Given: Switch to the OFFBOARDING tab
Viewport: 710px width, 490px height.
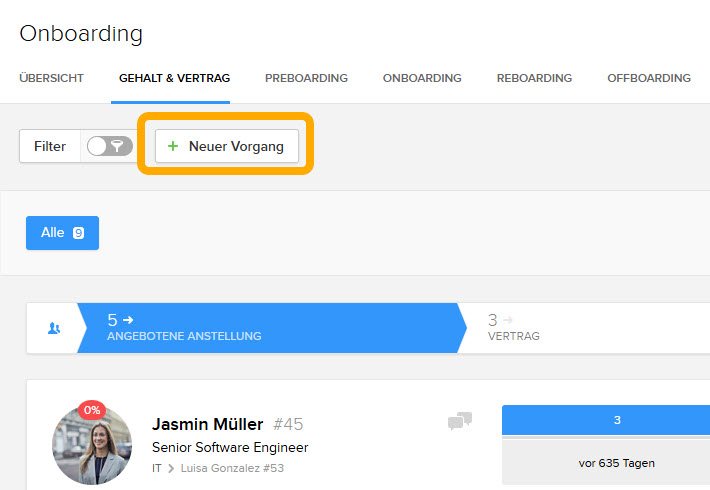Looking at the screenshot, I should click(x=649, y=78).
